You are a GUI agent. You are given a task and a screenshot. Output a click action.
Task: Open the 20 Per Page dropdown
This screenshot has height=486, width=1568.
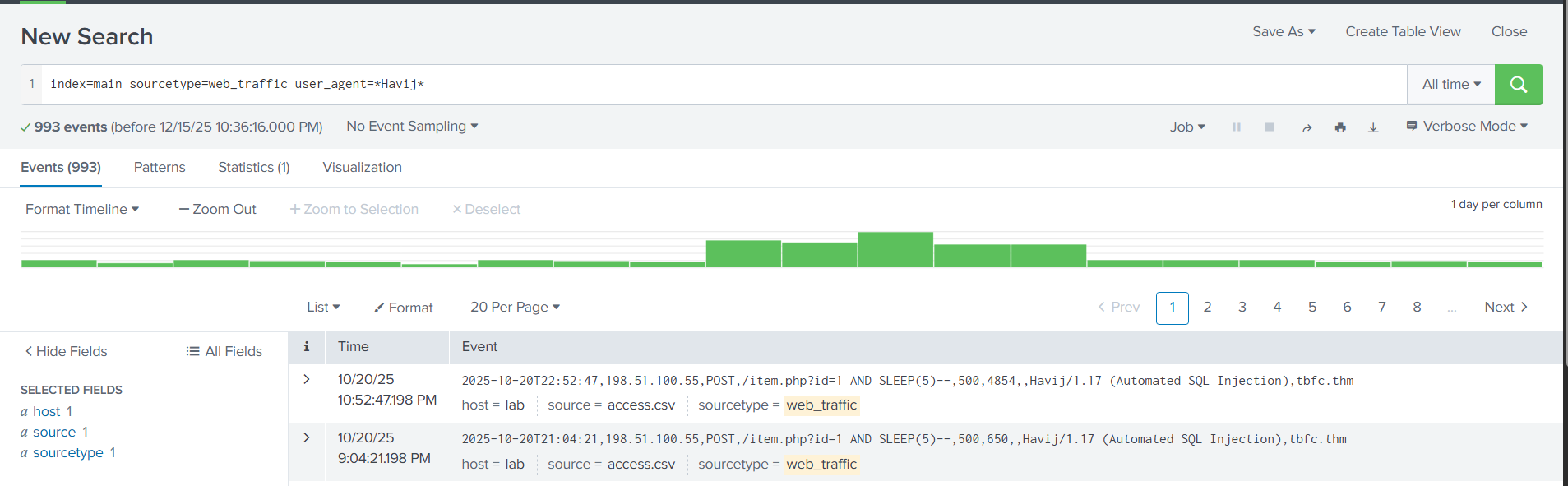(515, 307)
